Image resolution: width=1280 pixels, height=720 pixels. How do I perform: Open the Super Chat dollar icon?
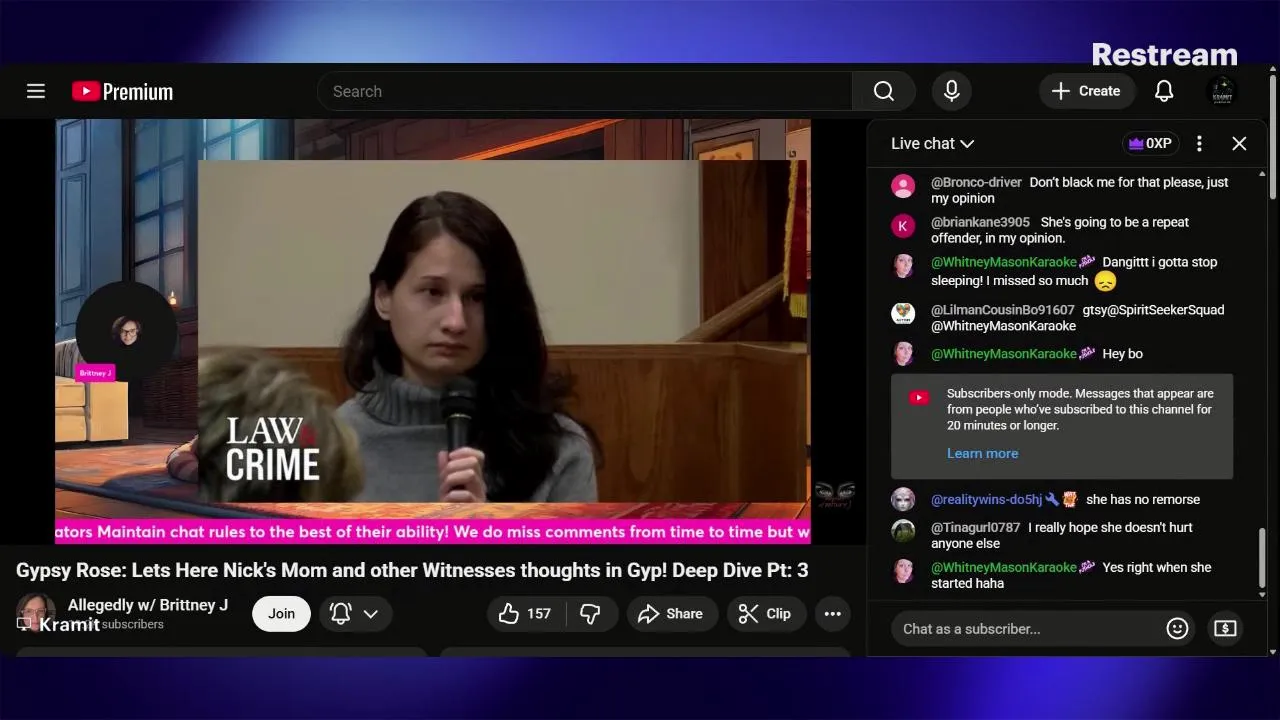coord(1225,628)
